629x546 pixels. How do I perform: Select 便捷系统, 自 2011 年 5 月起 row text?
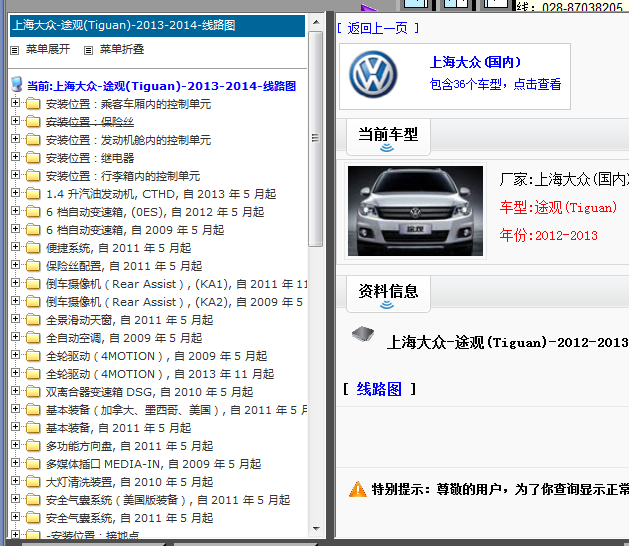click(x=118, y=248)
